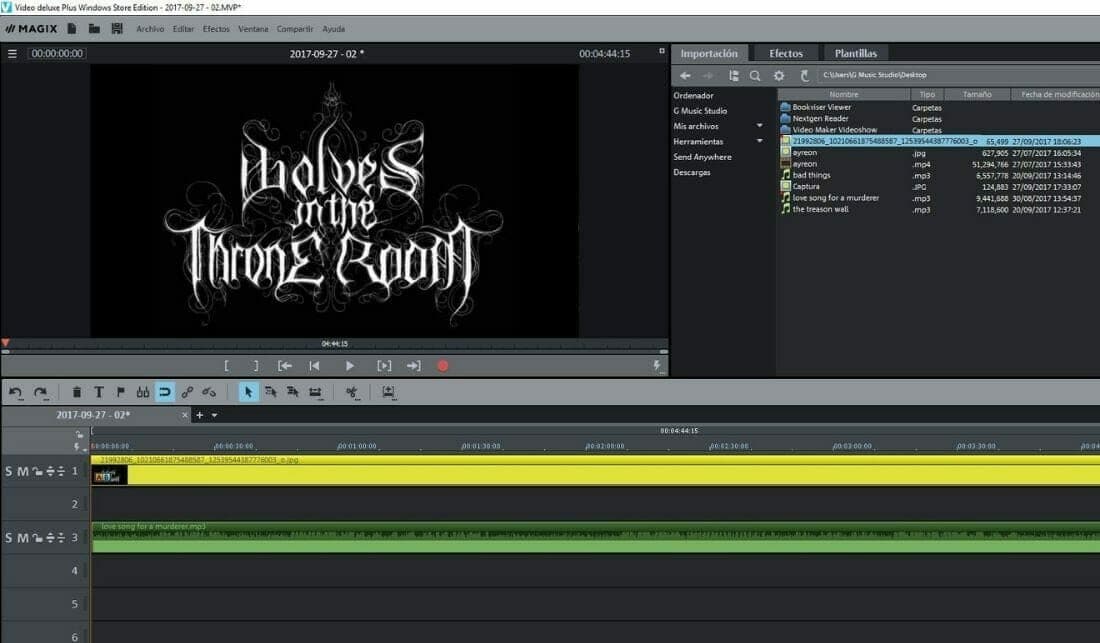Mute track 3 with M button
1100x643 pixels.
click(22, 538)
